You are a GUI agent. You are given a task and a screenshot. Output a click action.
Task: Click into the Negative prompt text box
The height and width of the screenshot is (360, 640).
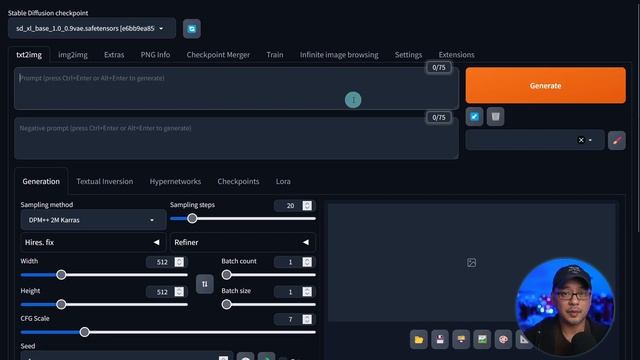coord(236,138)
